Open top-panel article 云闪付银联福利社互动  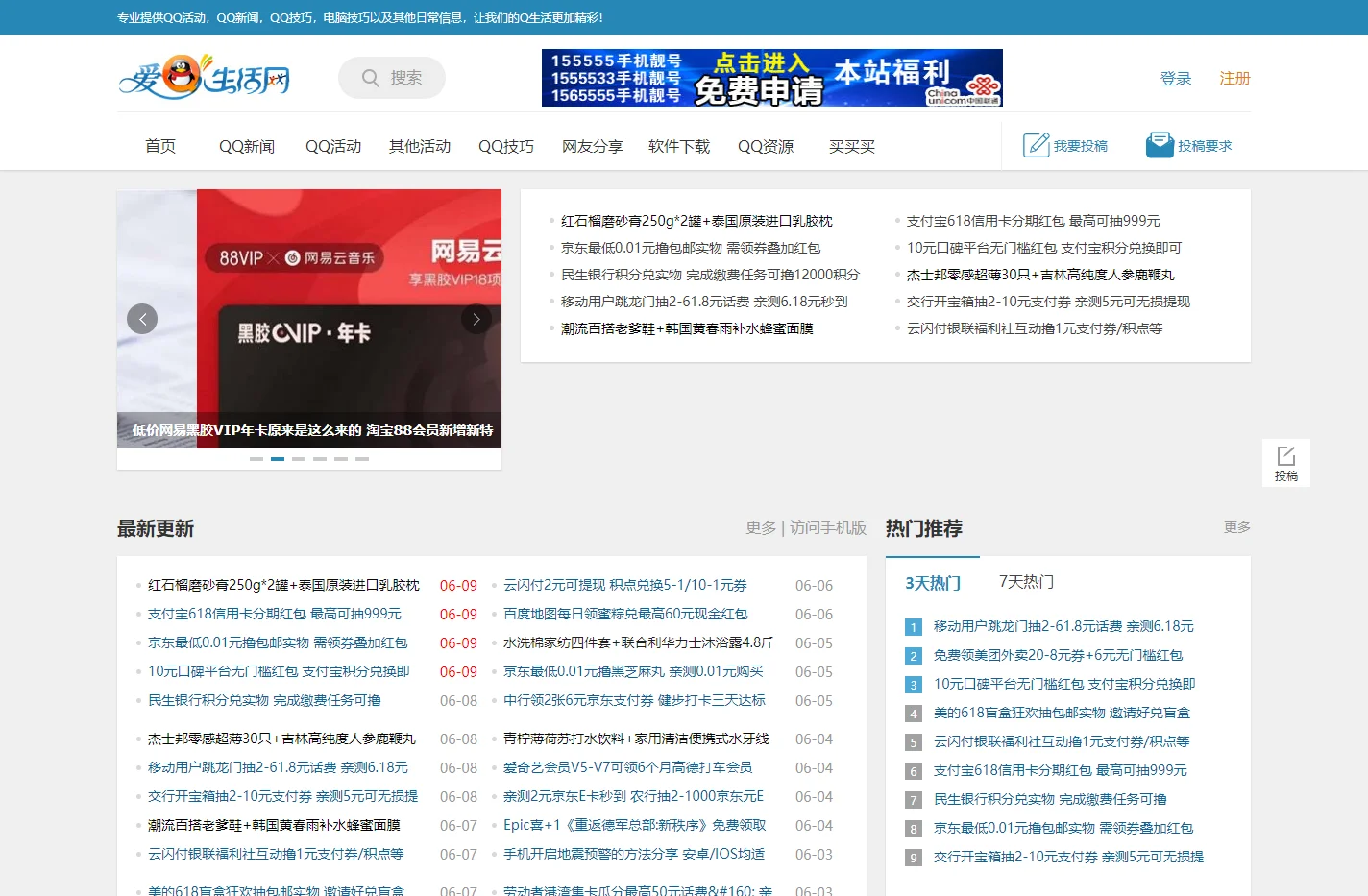point(1035,328)
